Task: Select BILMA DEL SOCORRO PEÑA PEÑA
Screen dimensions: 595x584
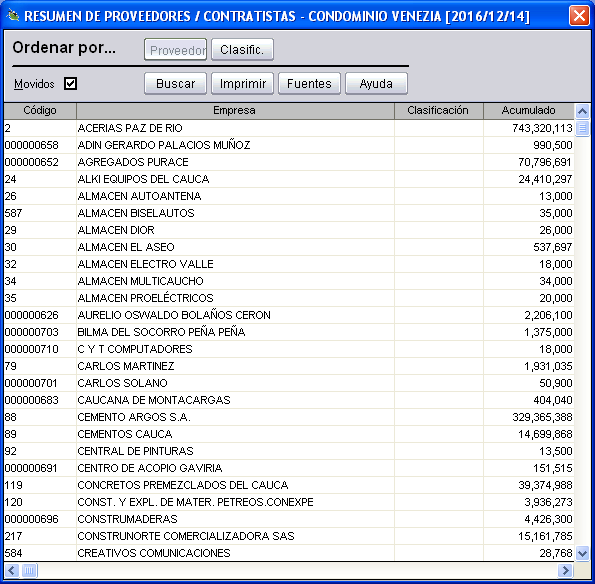Action: coord(289,332)
